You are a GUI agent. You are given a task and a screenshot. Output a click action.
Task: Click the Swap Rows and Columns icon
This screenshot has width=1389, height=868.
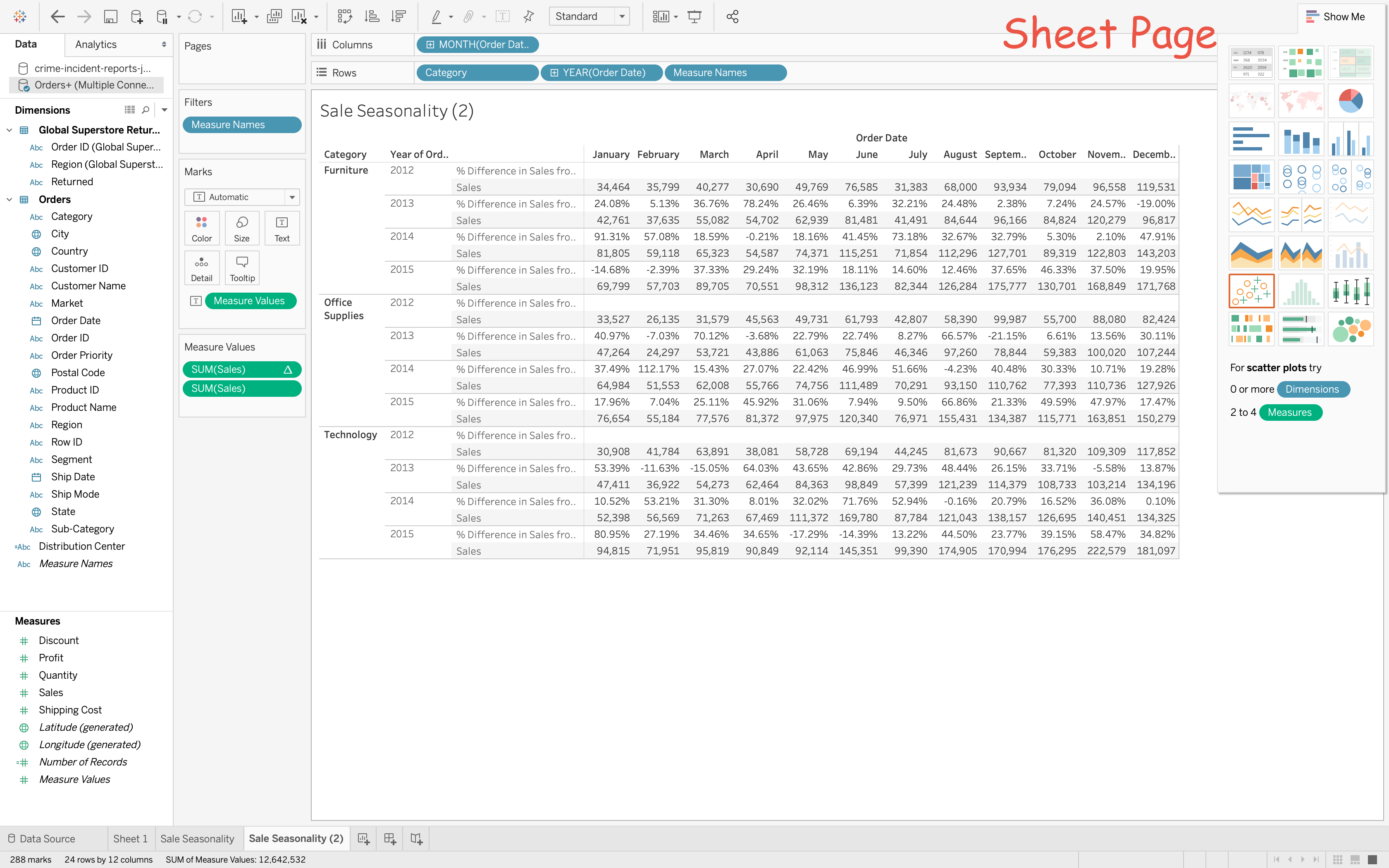[344, 17]
